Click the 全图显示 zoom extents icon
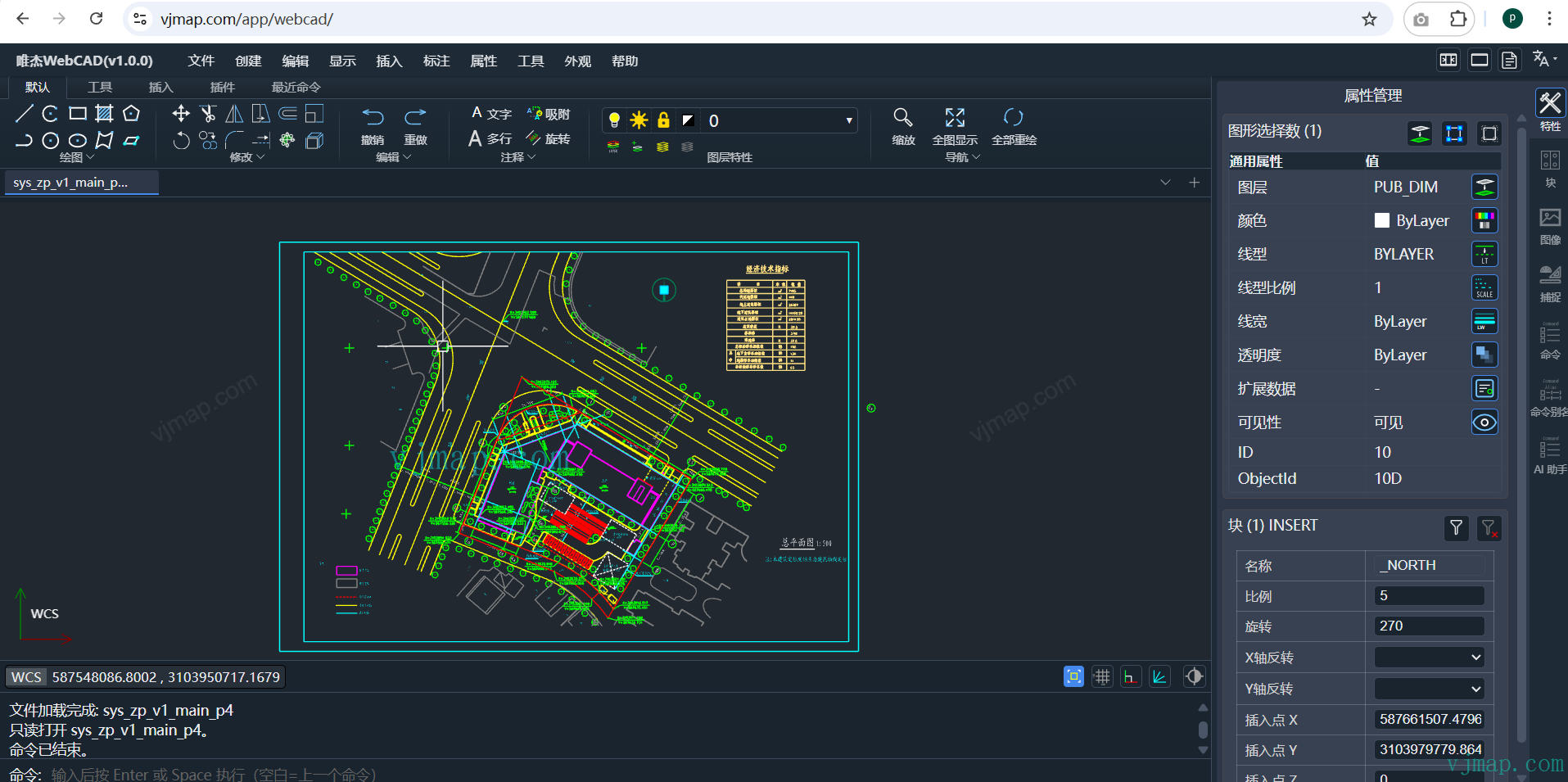 pos(955,117)
